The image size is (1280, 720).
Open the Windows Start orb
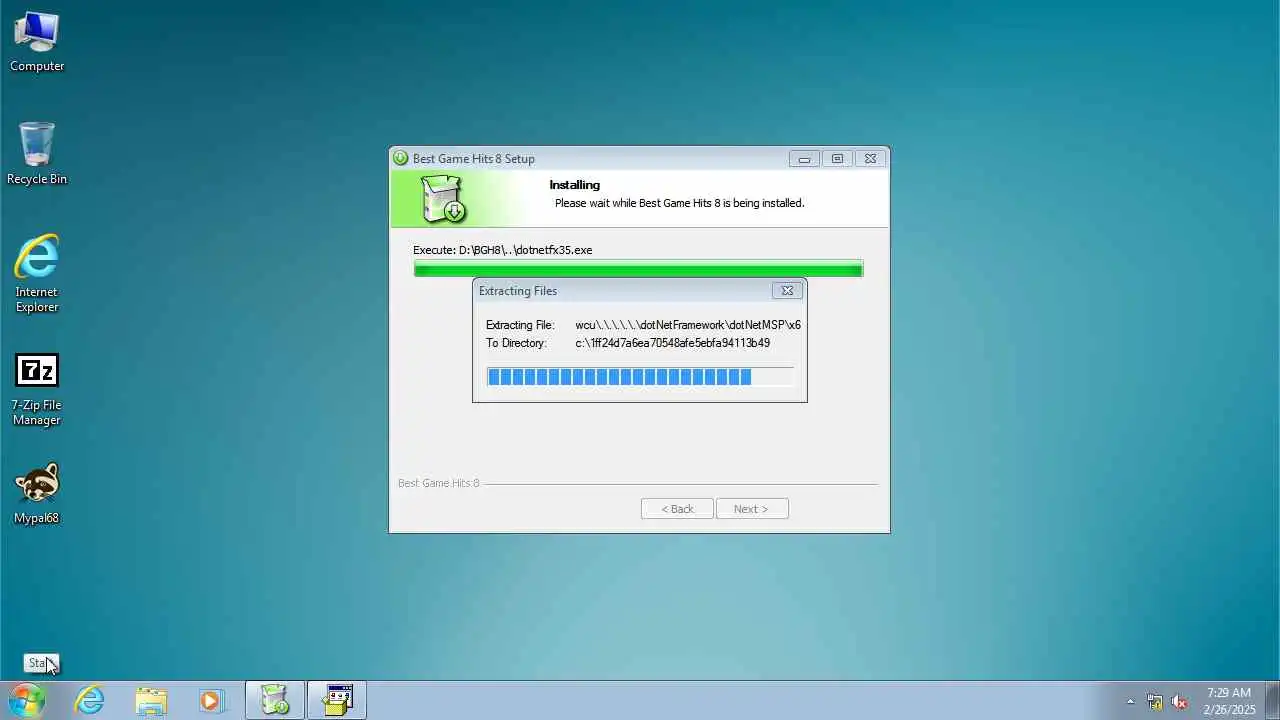[27, 700]
